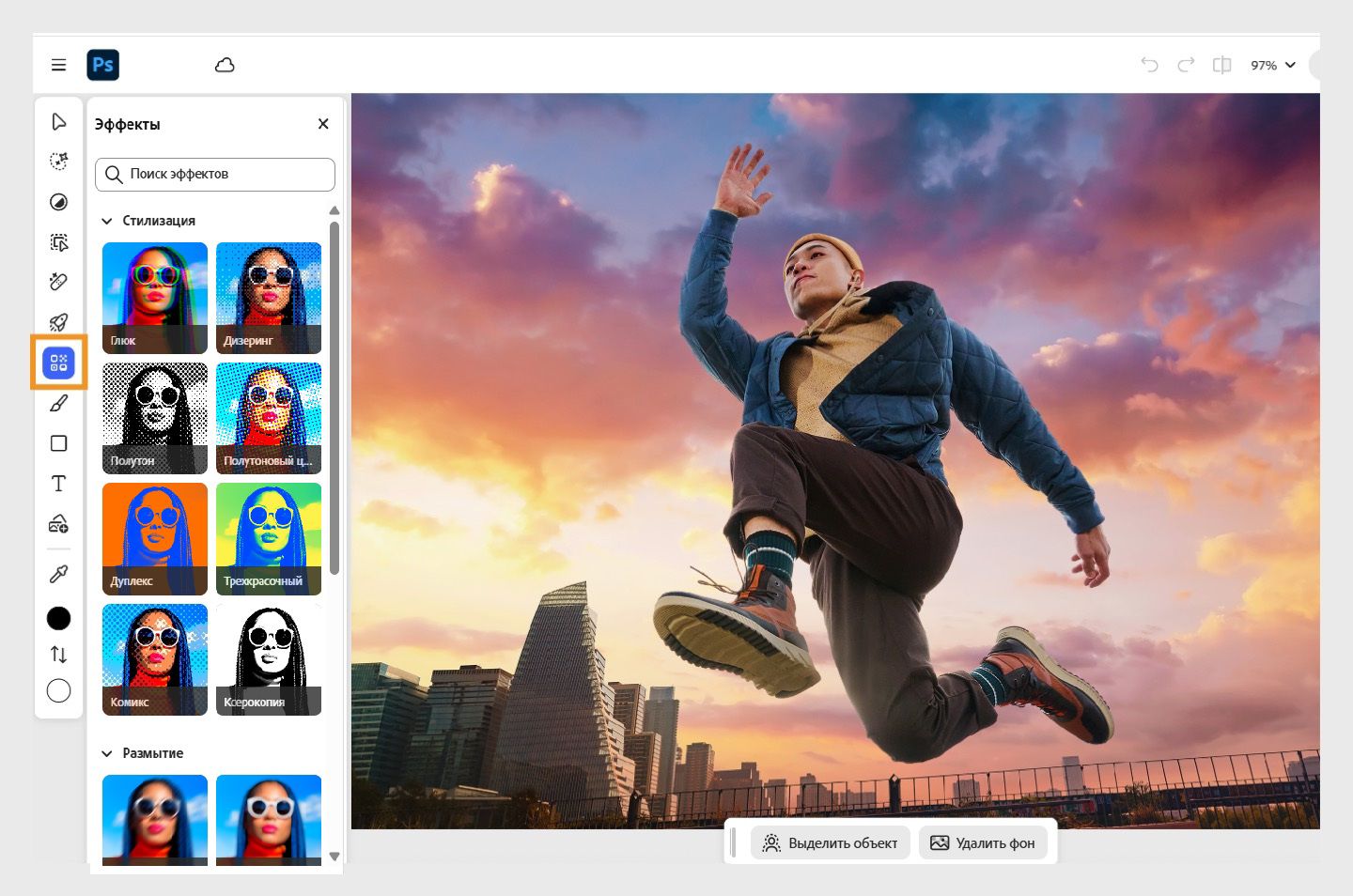
Task: Apply the Глюк effect
Action: click(x=155, y=298)
